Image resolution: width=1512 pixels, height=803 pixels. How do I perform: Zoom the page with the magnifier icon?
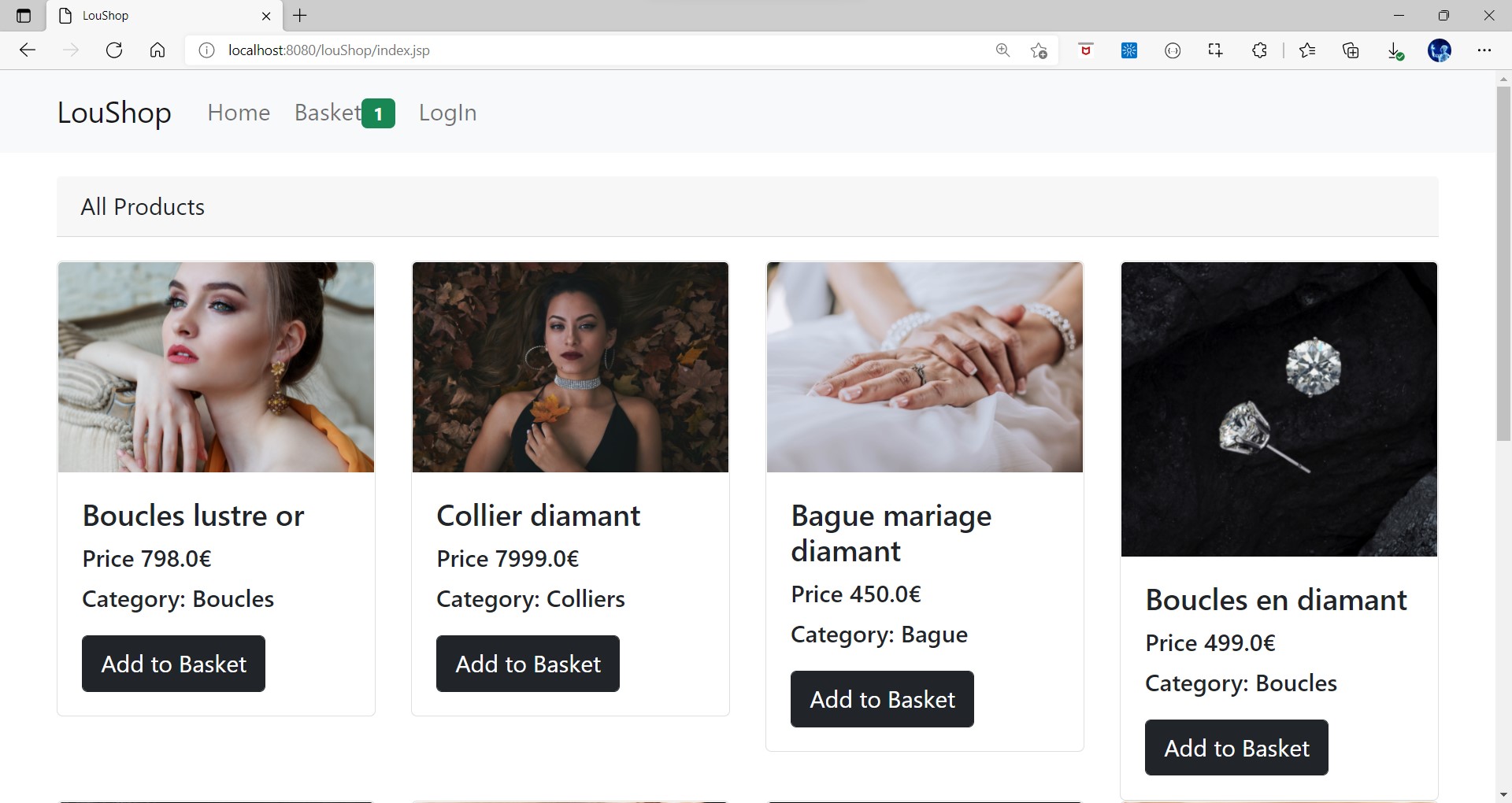click(1002, 50)
